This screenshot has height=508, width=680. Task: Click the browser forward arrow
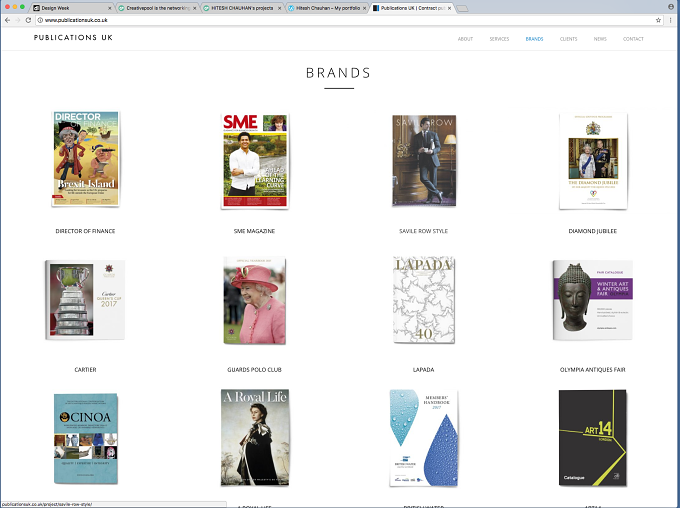click(18, 20)
